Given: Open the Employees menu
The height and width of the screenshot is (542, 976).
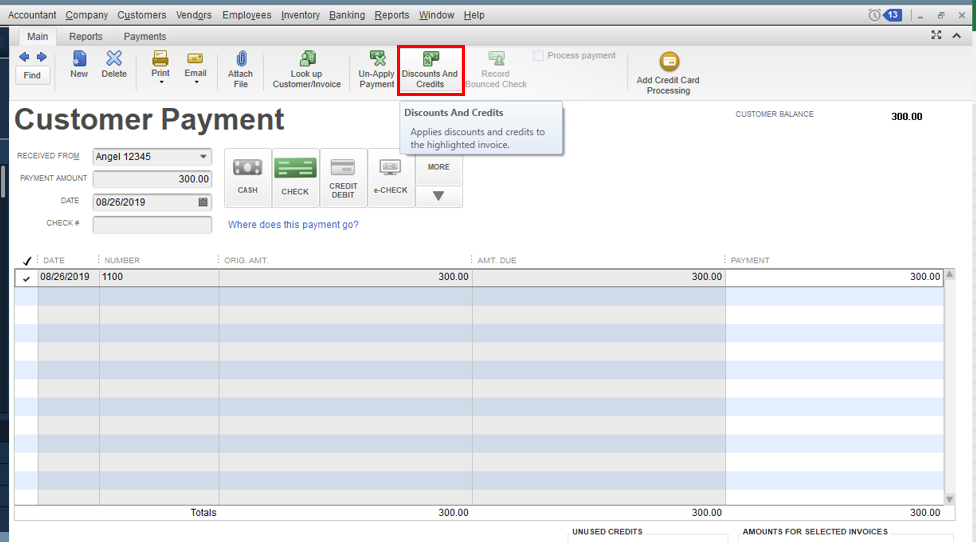Looking at the screenshot, I should [246, 15].
